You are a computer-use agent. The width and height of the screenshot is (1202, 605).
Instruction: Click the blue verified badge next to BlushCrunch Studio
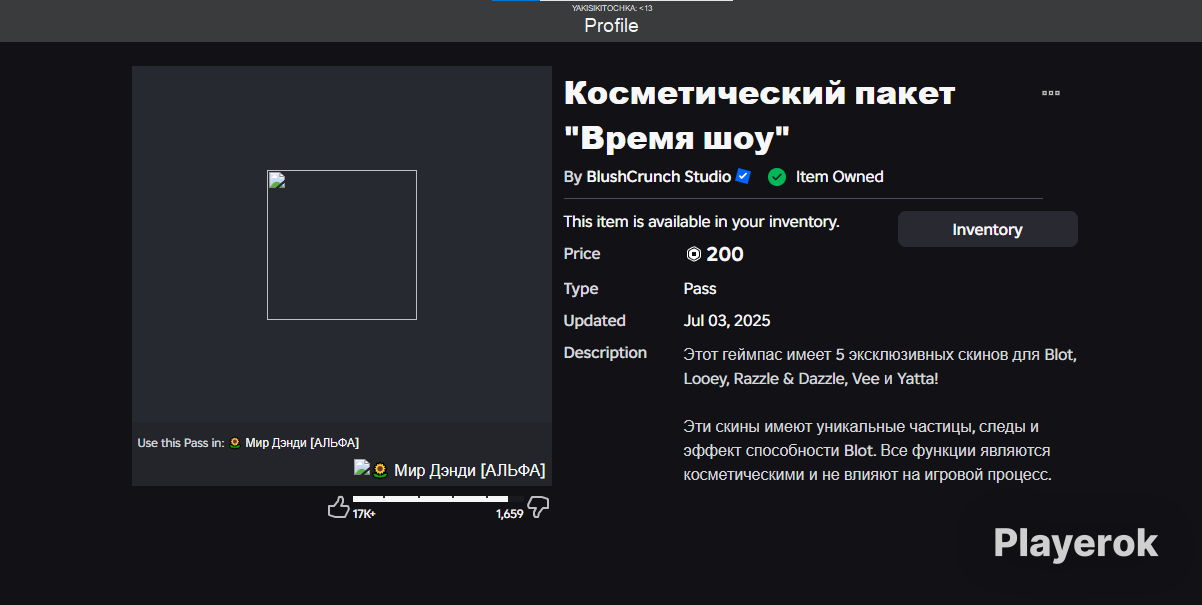point(743,176)
